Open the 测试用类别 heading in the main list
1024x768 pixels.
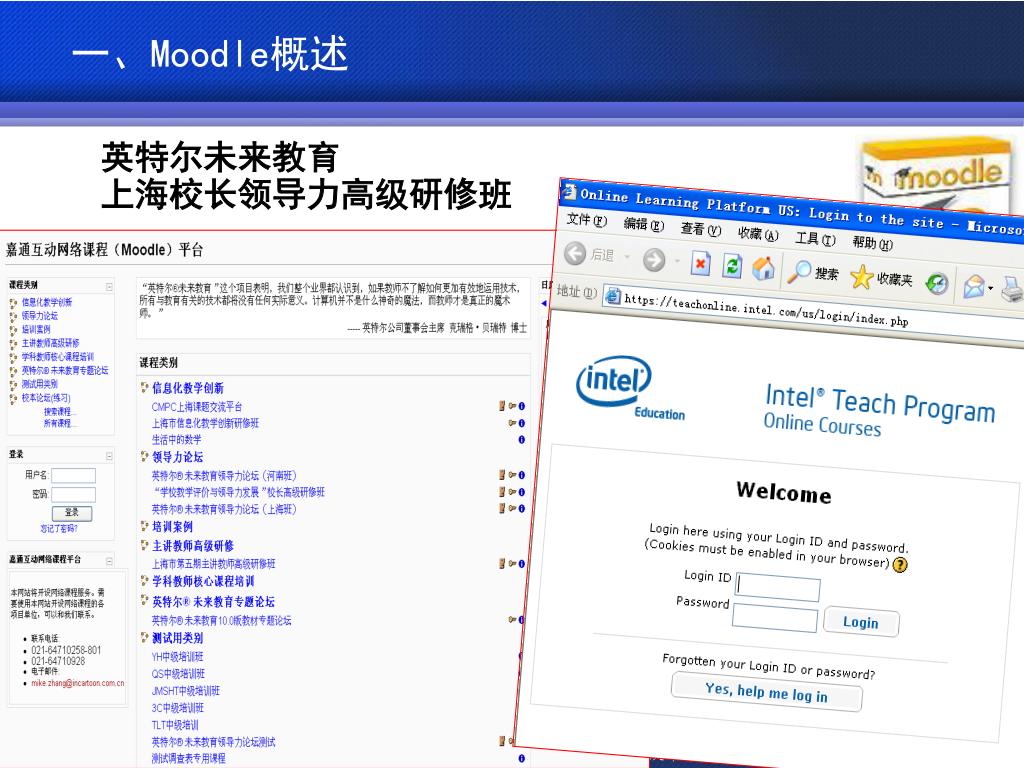(x=178, y=638)
